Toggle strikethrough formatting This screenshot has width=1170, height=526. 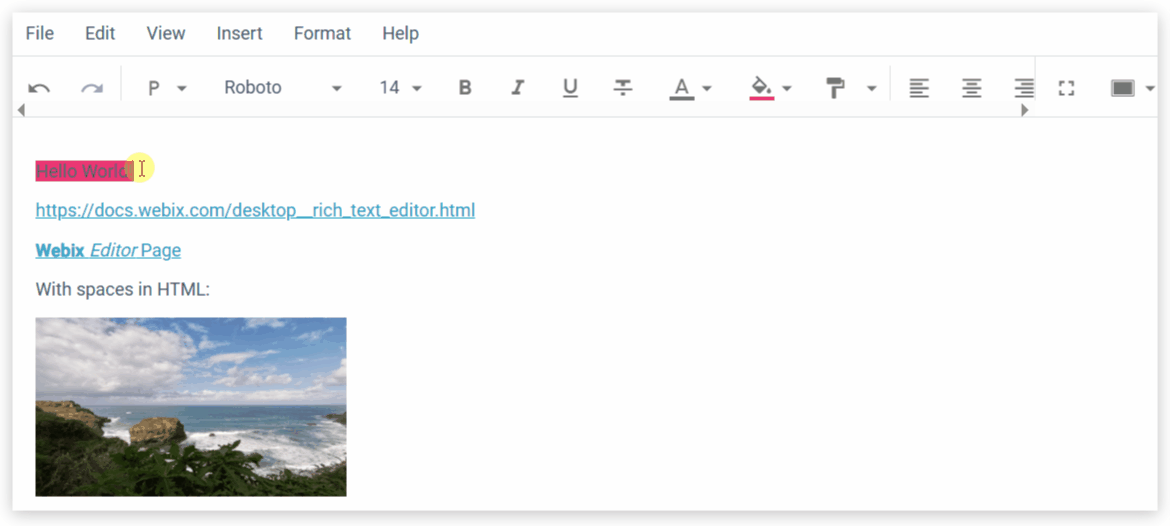[623, 88]
